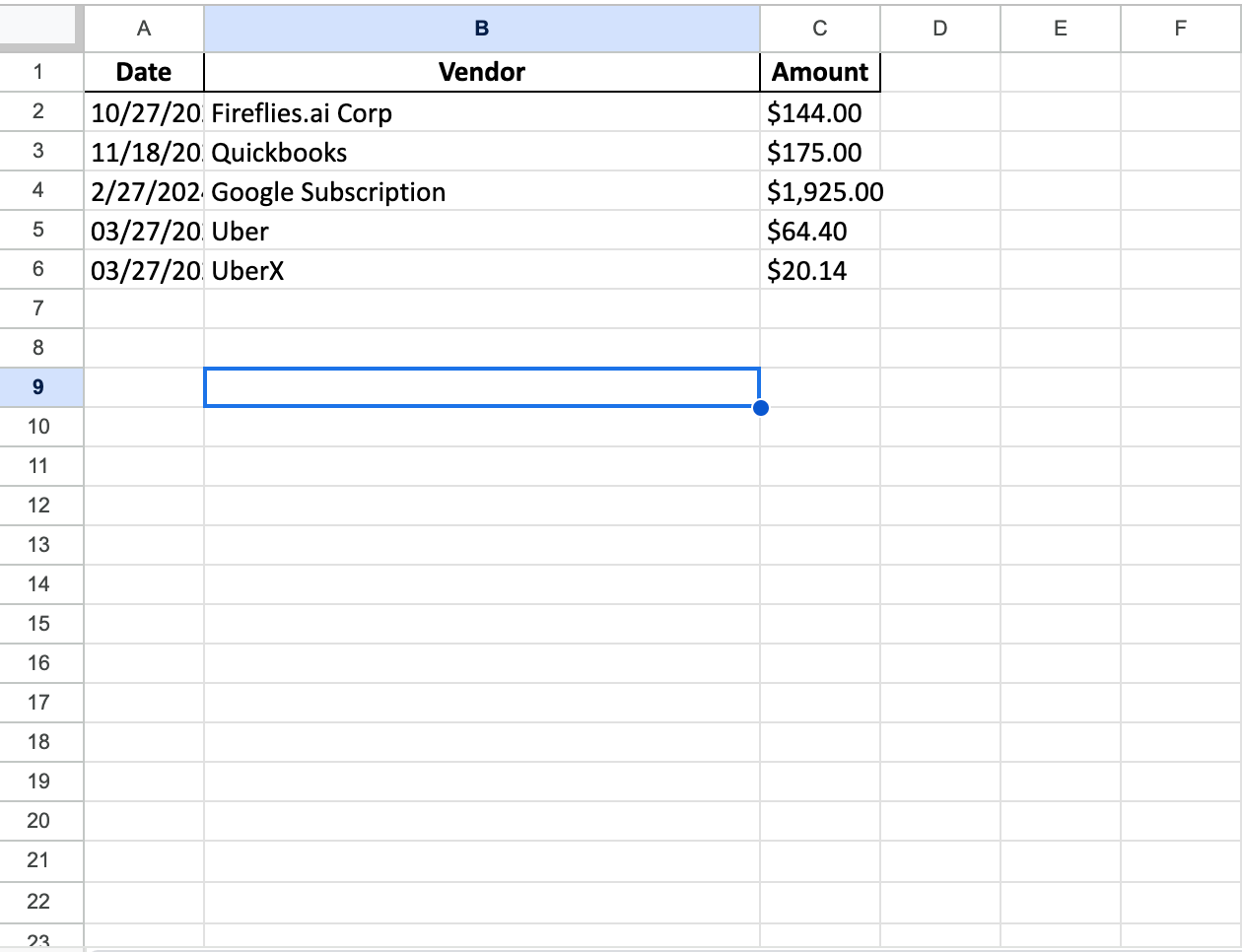Select column F header
Image resolution: width=1242 pixels, height=952 pixels.
(1181, 29)
